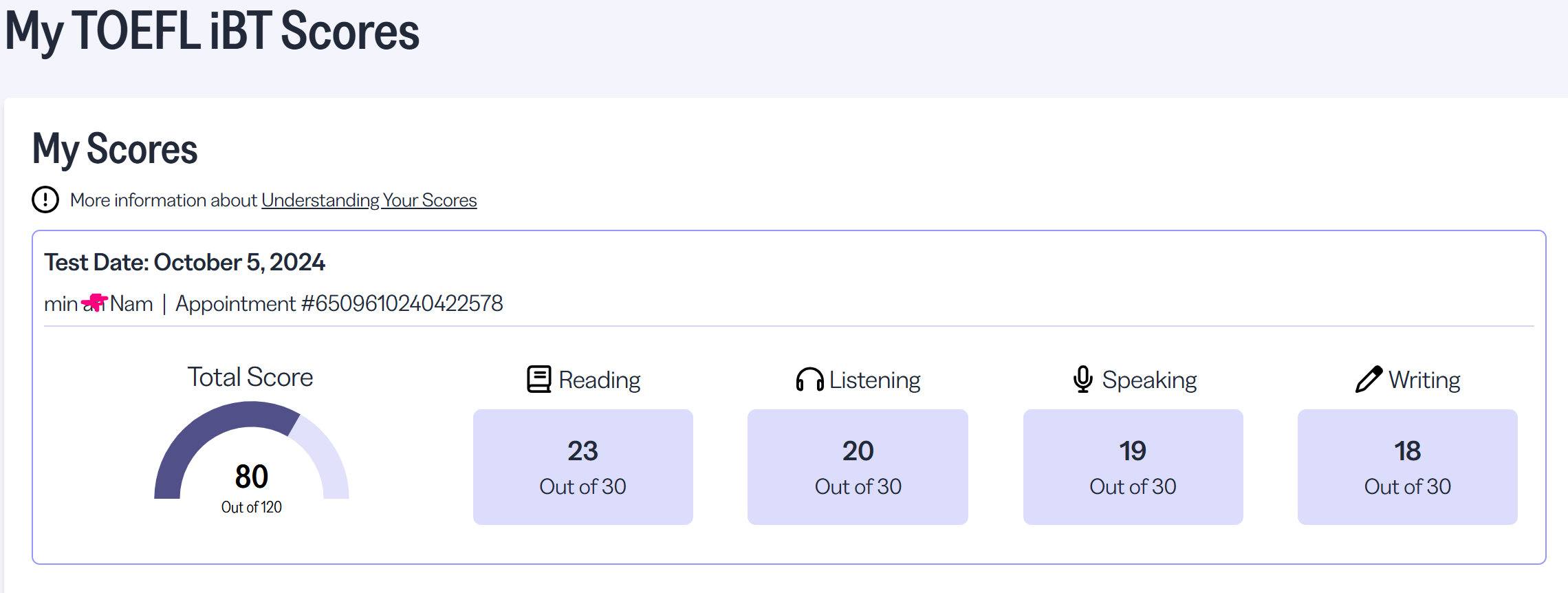1568x593 pixels.
Task: Select the Speaking score box showing 19
Action: tap(1133, 466)
